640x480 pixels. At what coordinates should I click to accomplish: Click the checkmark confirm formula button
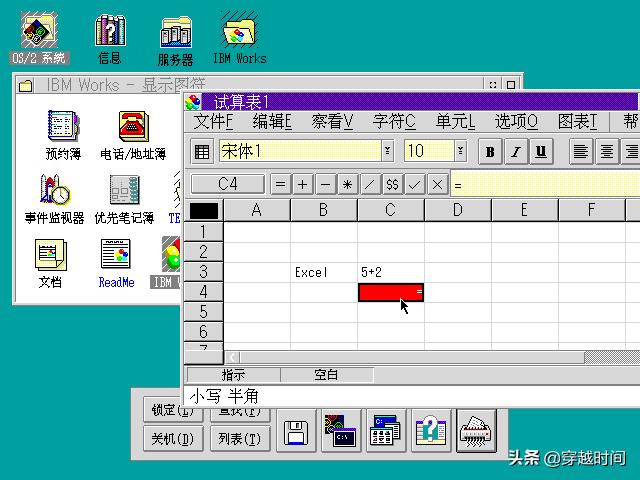414,184
